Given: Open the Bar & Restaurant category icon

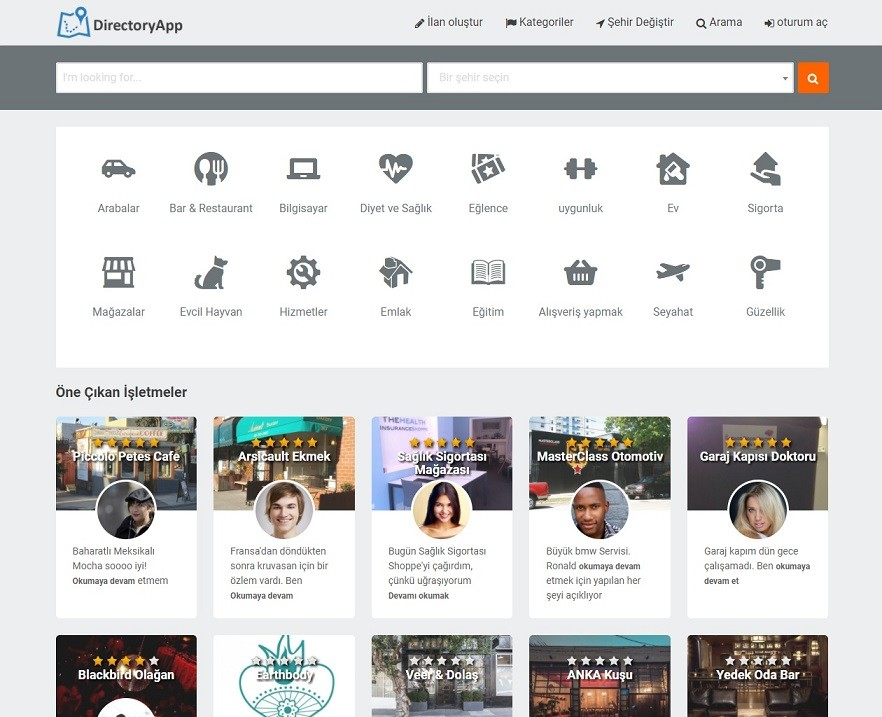Looking at the screenshot, I should coord(211,169).
